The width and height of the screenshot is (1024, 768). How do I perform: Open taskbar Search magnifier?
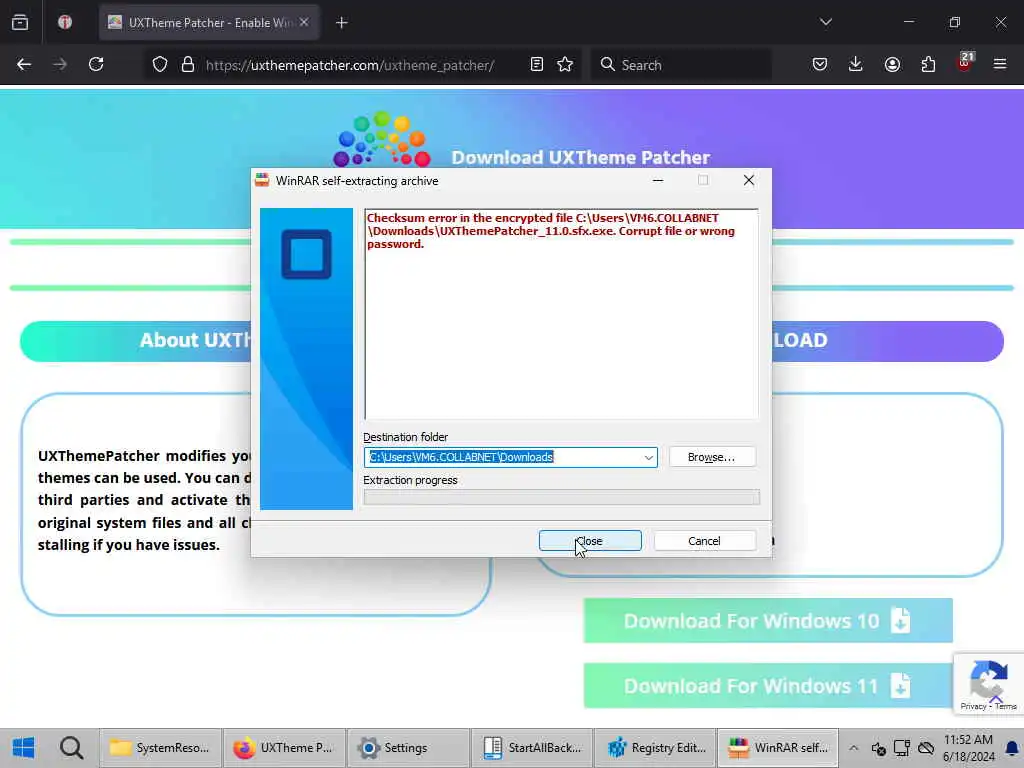coord(71,748)
